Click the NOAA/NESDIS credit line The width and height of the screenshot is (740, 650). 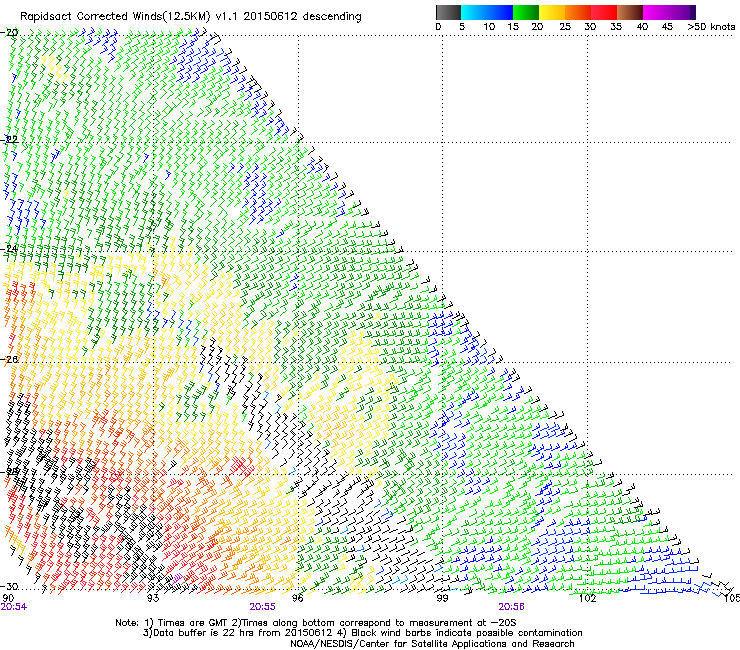tap(432, 644)
